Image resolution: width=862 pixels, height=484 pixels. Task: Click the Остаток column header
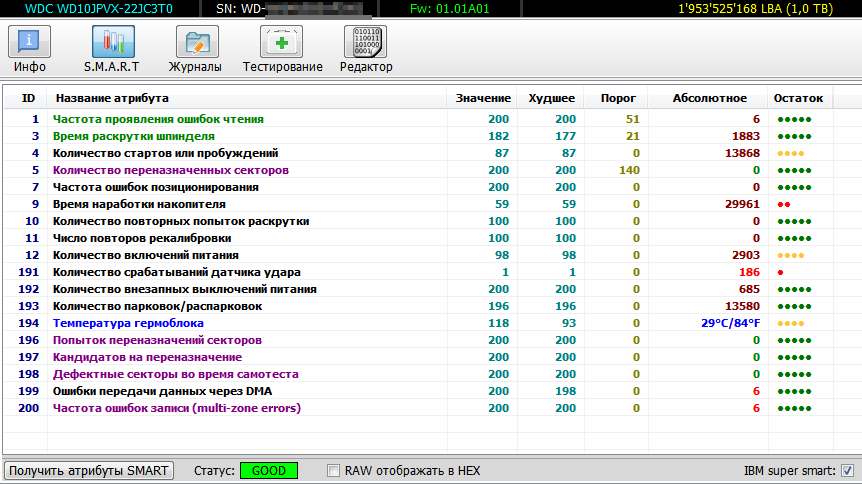(798, 98)
